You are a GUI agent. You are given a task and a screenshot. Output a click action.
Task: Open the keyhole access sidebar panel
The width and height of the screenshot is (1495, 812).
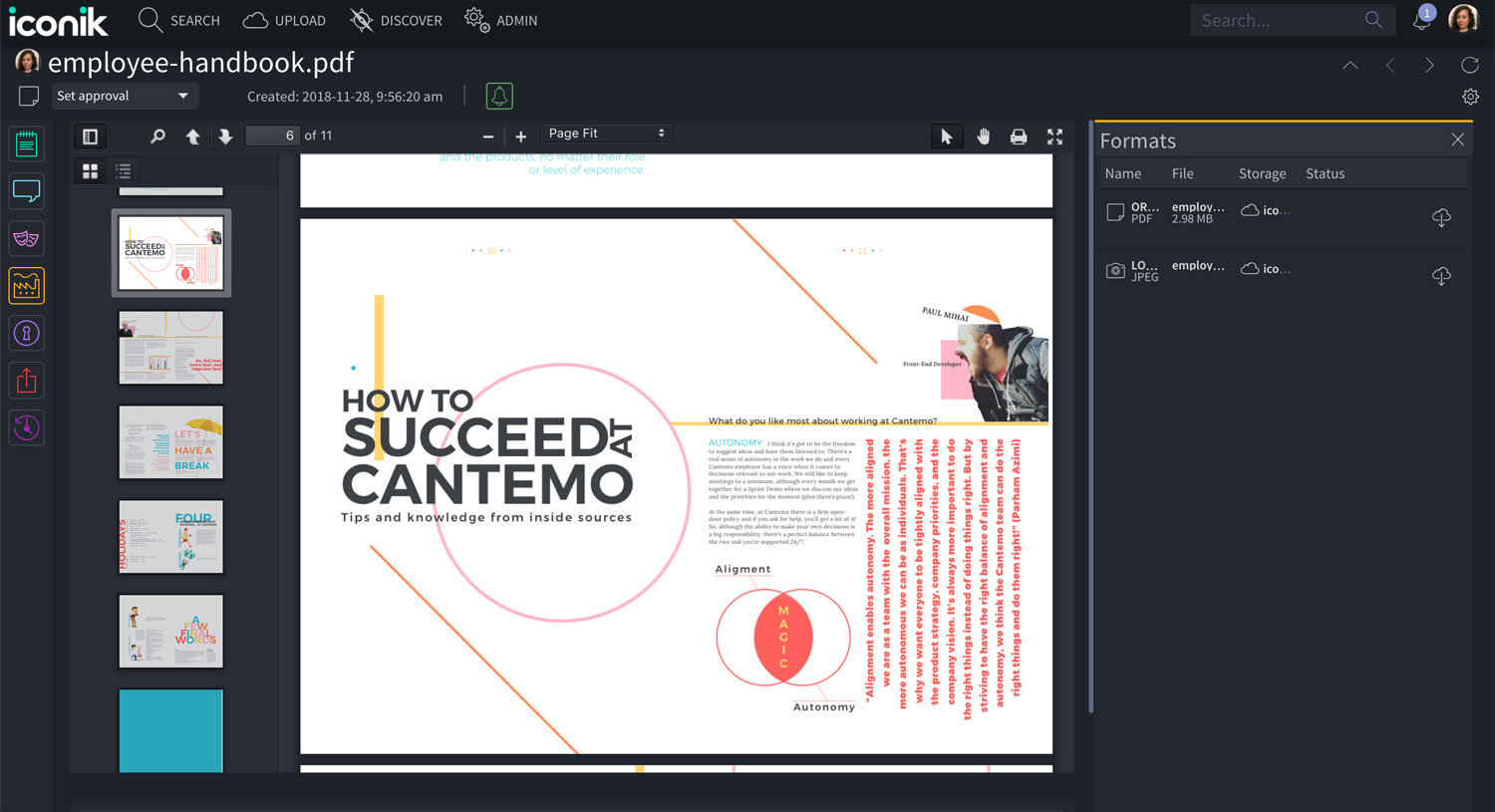(27, 333)
